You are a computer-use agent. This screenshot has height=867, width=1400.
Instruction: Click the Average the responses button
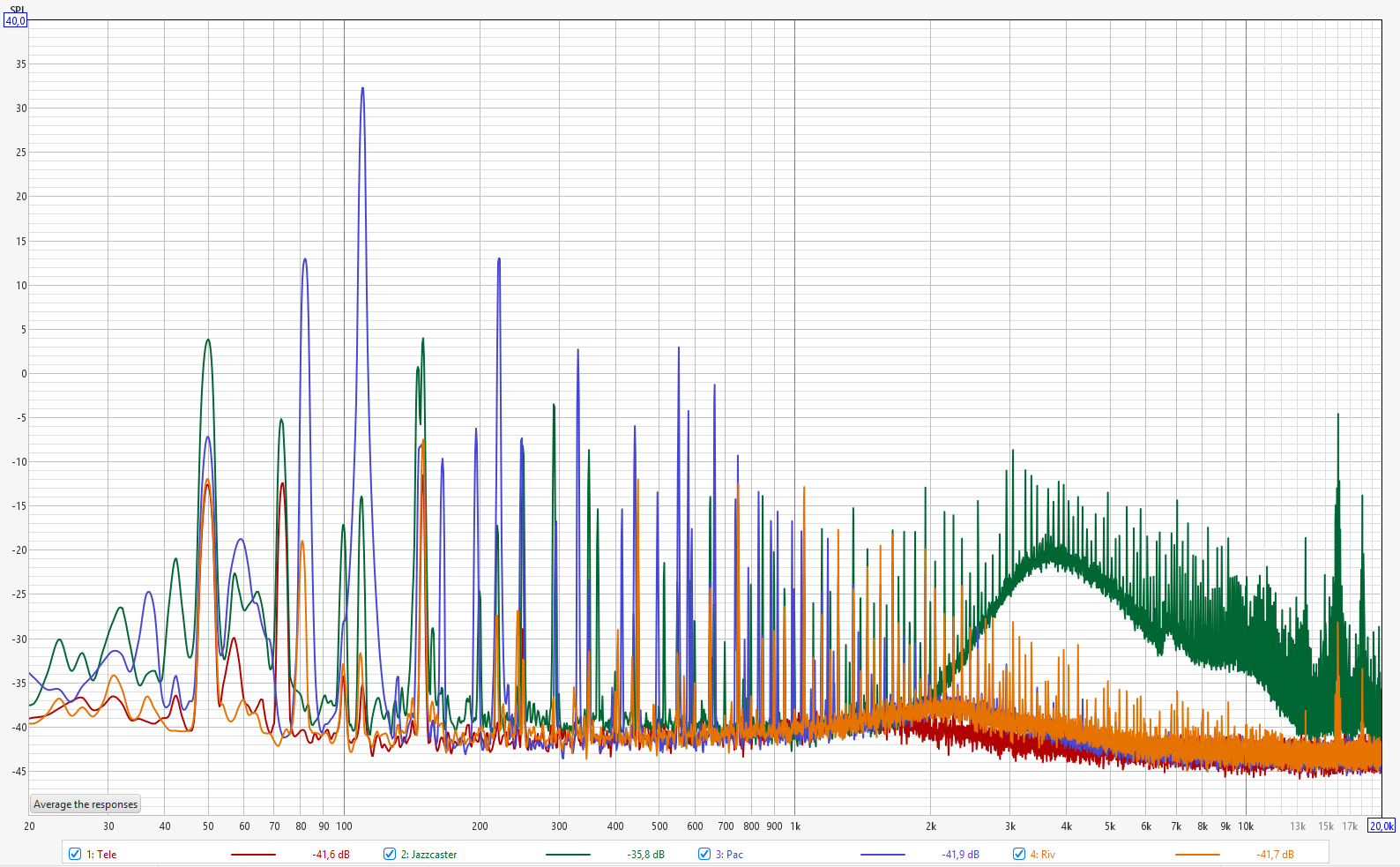click(86, 804)
